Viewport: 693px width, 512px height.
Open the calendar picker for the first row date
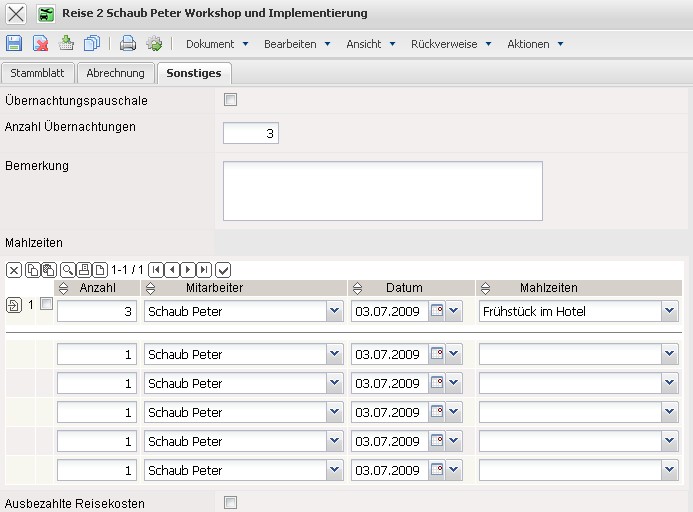pyautogui.click(x=437, y=312)
